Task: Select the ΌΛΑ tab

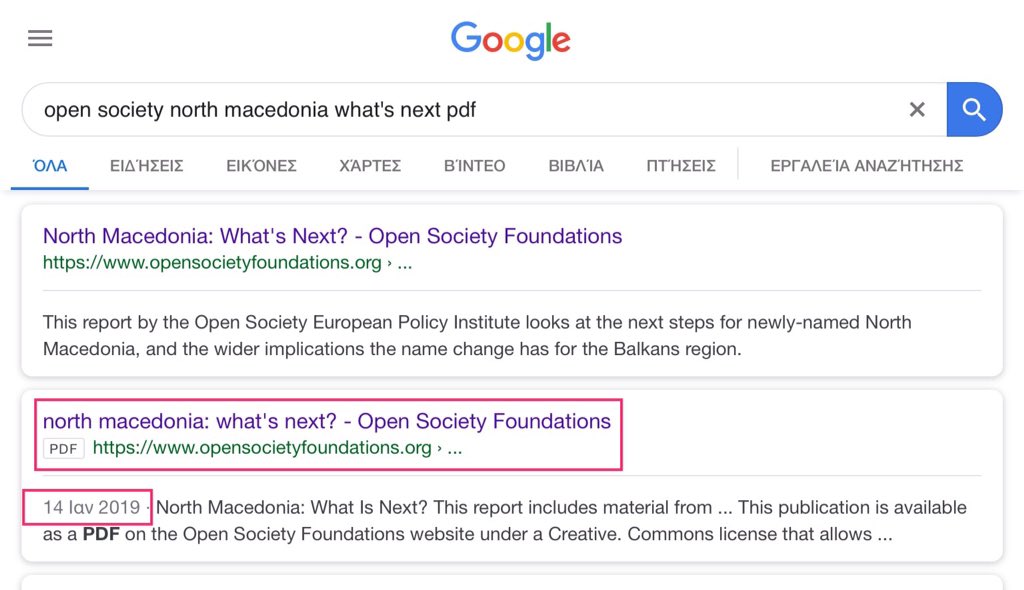Action: click(x=50, y=166)
